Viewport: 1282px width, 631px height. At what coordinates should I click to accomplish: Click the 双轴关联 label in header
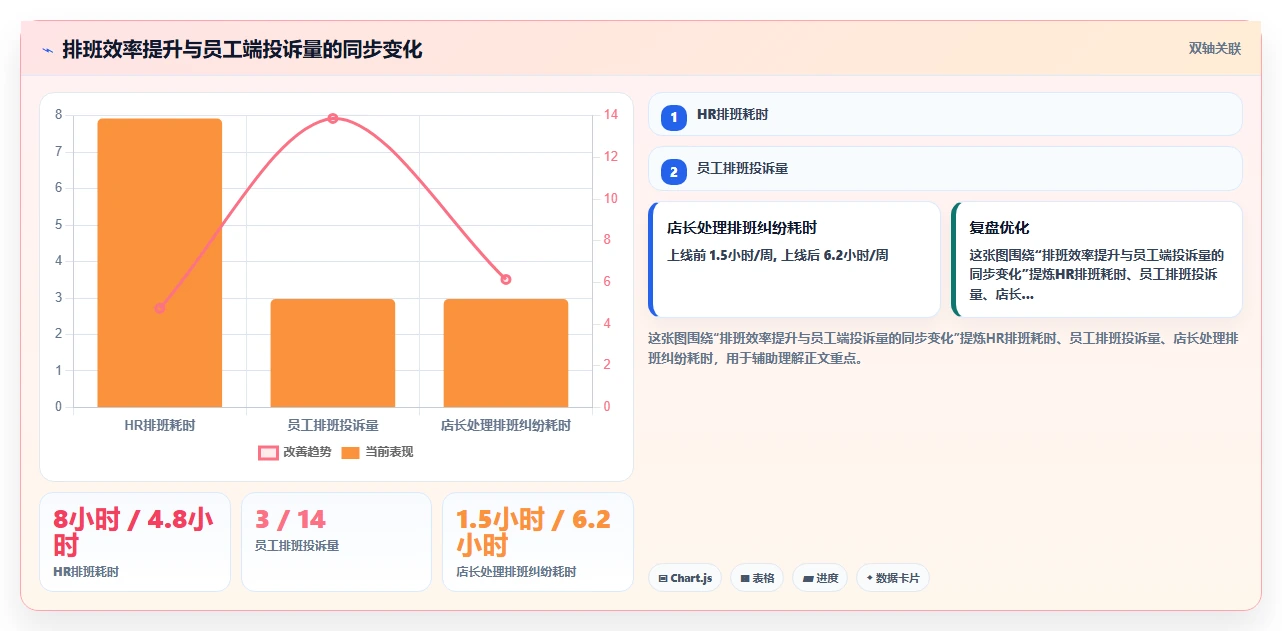click(x=1214, y=49)
